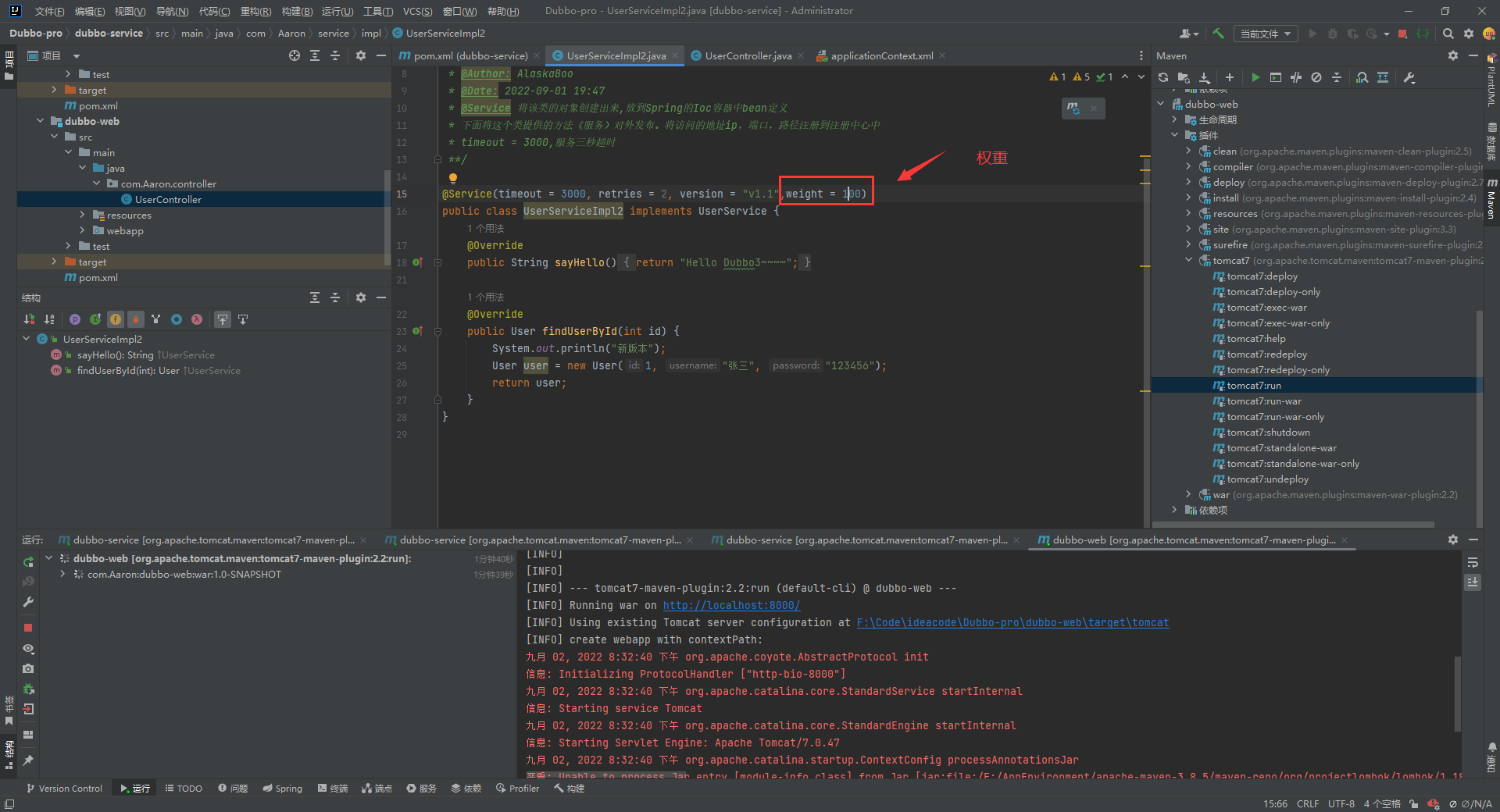Click the camera icon in Run sidebar
The image size is (1500, 812).
[28, 668]
